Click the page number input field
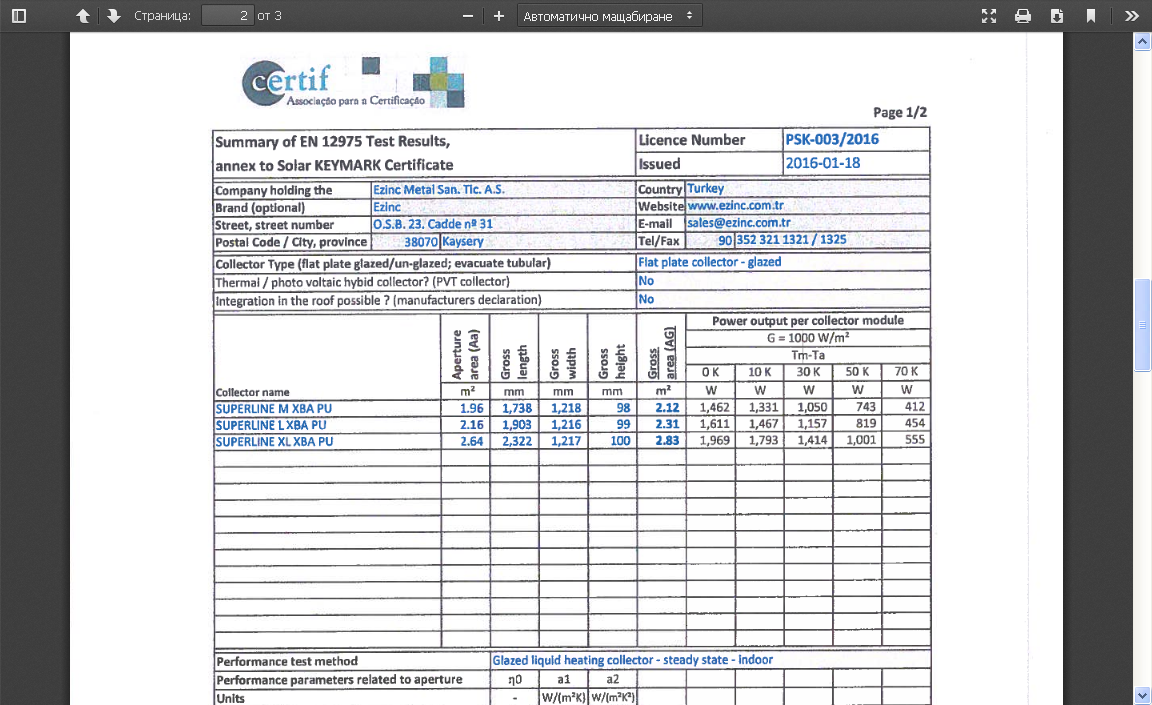Viewport: 1152px width, 705px height. pos(227,16)
